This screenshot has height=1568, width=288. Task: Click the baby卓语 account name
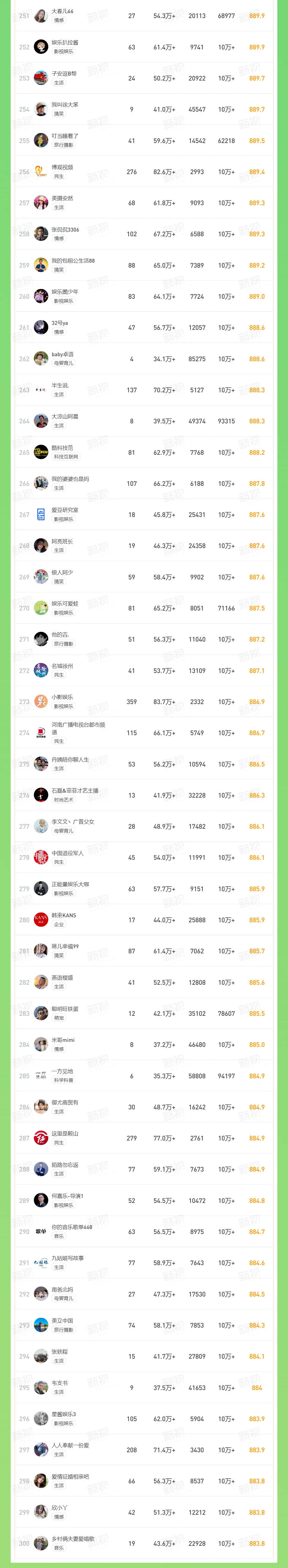63,354
